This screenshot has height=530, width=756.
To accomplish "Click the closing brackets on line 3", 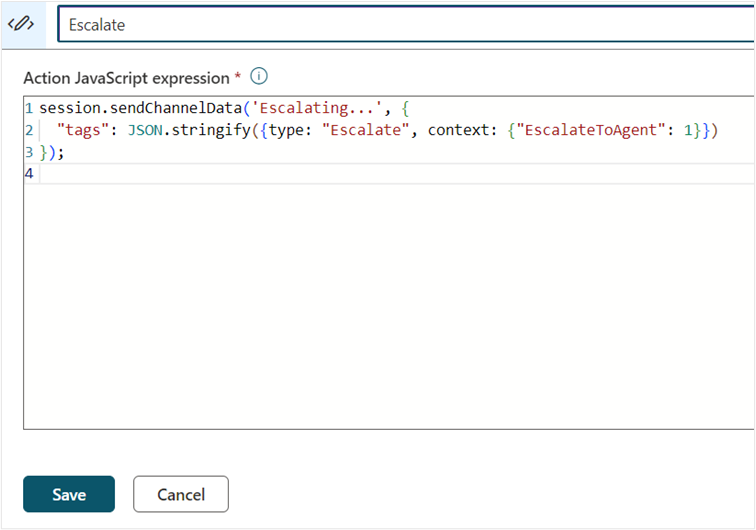I will tap(52, 152).
